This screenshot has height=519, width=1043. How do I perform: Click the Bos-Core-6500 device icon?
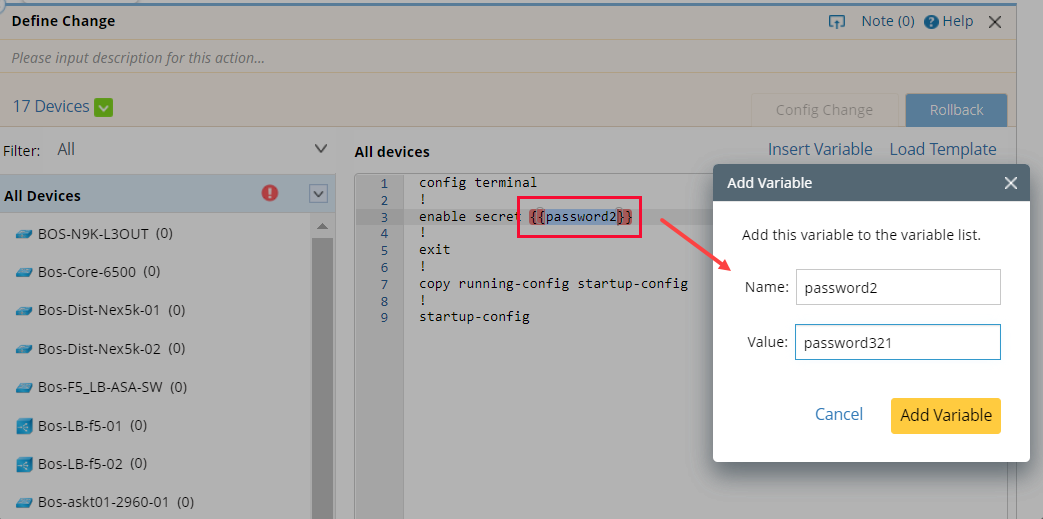pos(24,272)
